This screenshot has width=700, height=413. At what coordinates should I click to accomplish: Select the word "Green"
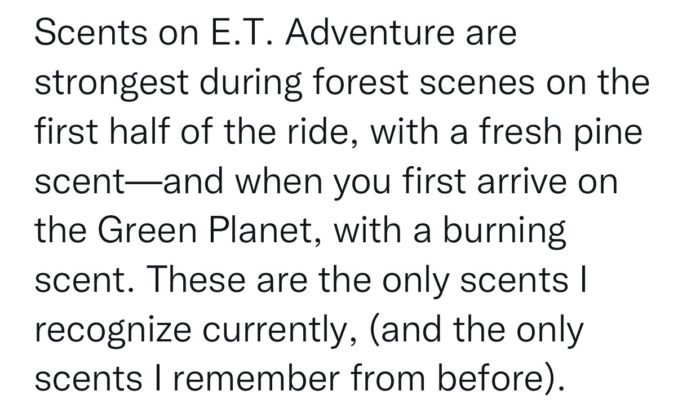[147, 231]
